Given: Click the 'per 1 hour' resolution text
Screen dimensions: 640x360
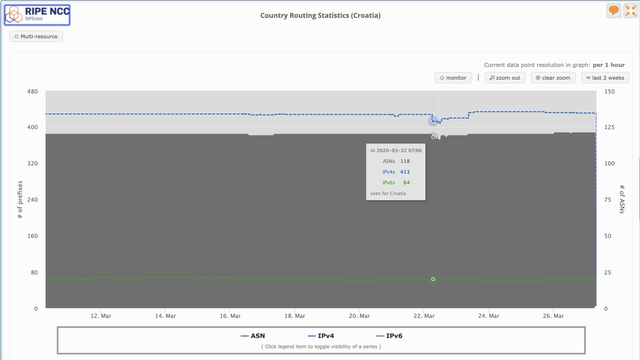Looking at the screenshot, I should [x=609, y=65].
